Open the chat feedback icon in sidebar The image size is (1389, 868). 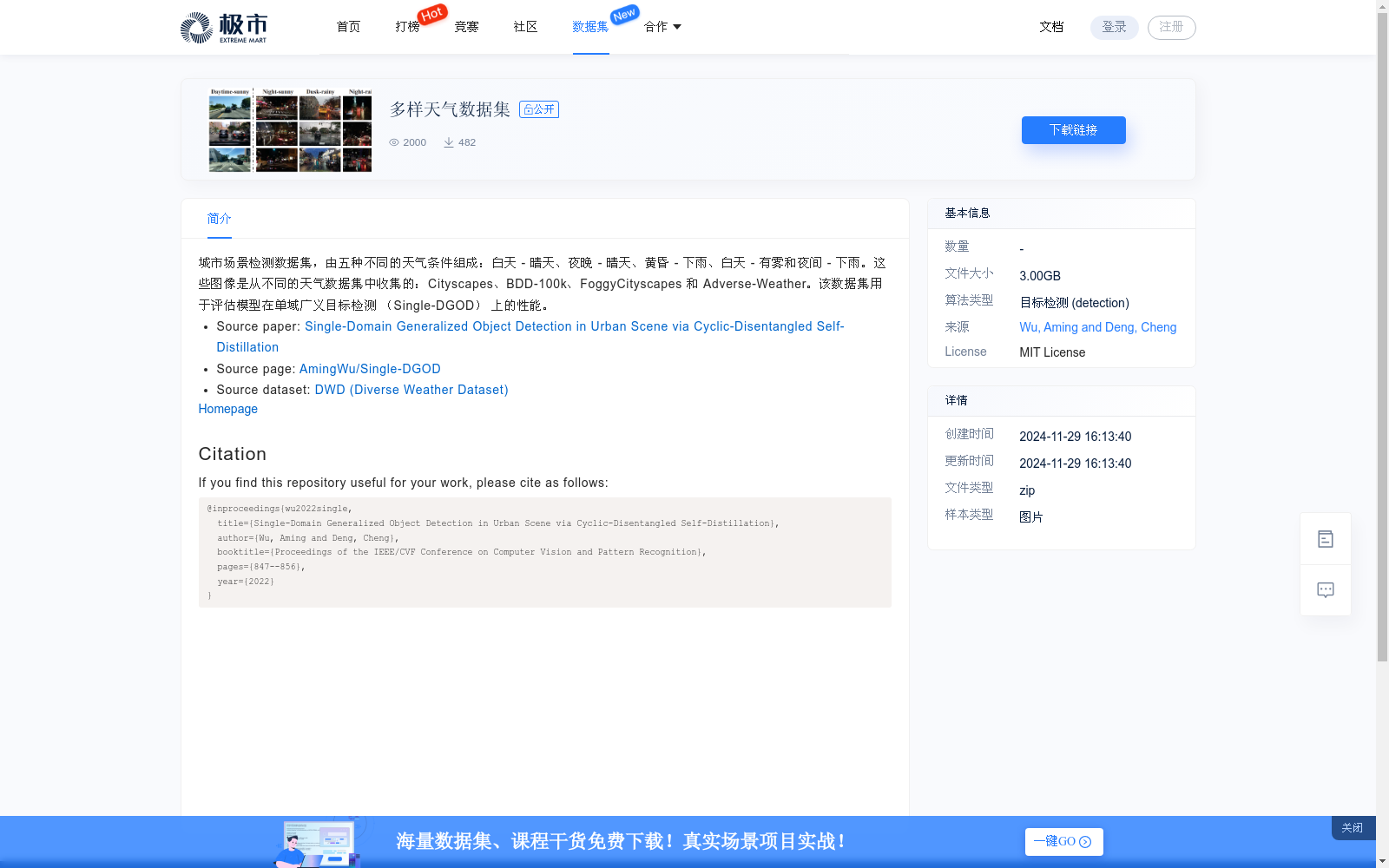[x=1326, y=590]
